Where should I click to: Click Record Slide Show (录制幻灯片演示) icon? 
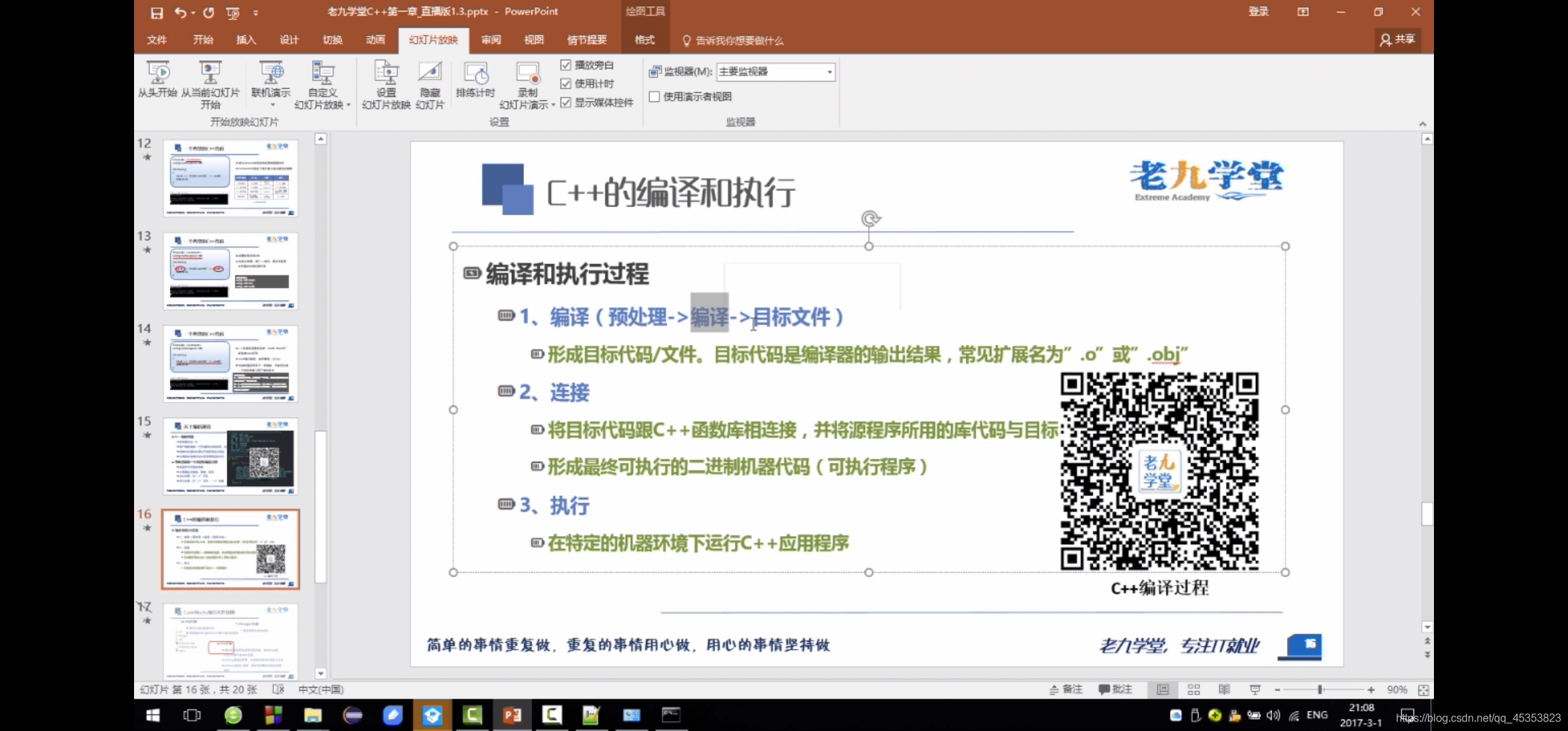527,85
